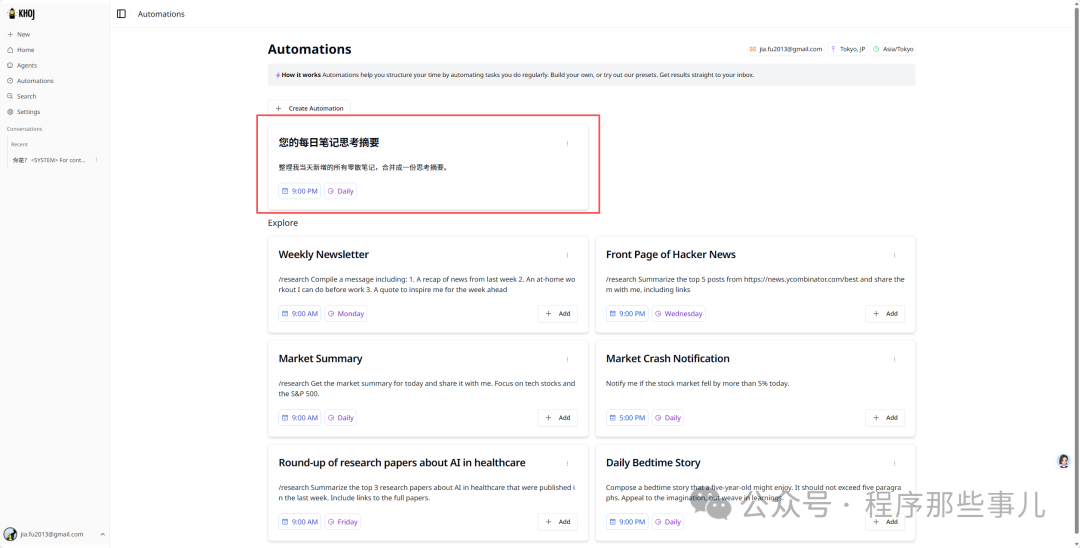Click 9:00 AM badge on Weekly Newsletter

click(x=300, y=313)
